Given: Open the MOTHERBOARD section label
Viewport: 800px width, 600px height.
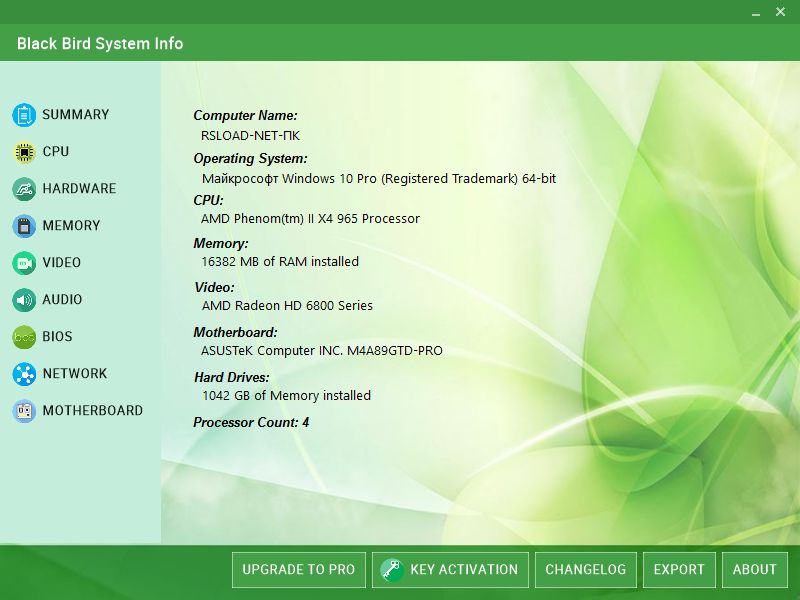Looking at the screenshot, I should tap(92, 410).
